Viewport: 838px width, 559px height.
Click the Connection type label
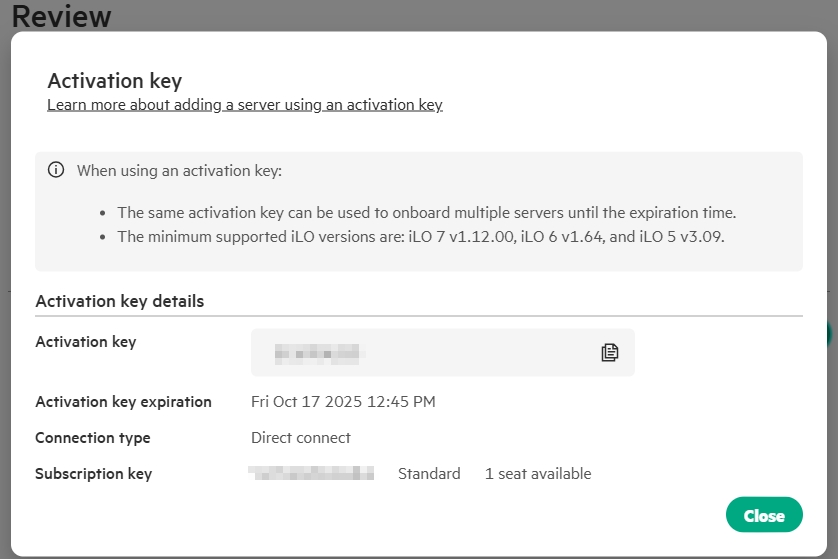tap(92, 438)
